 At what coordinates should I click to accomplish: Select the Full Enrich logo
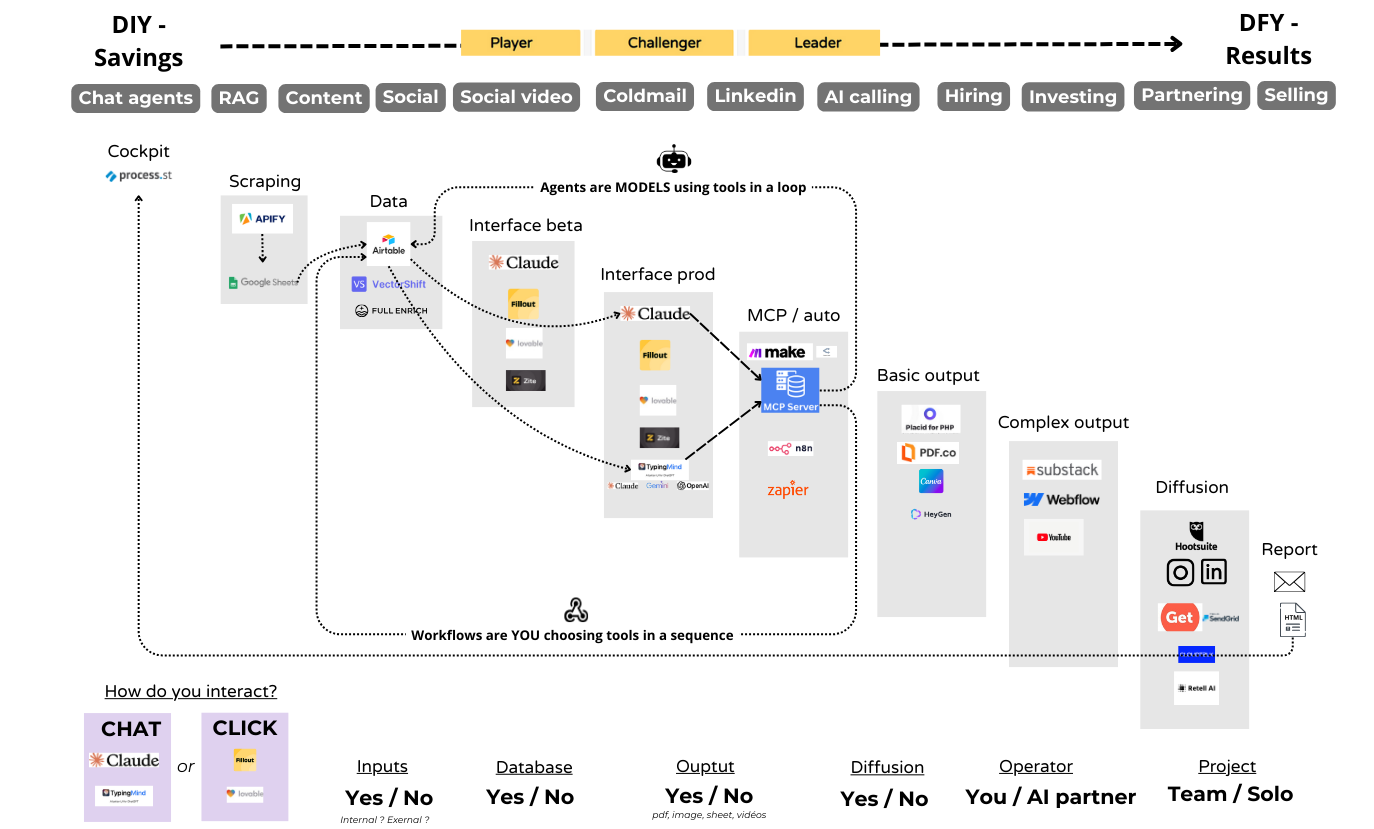point(390,311)
